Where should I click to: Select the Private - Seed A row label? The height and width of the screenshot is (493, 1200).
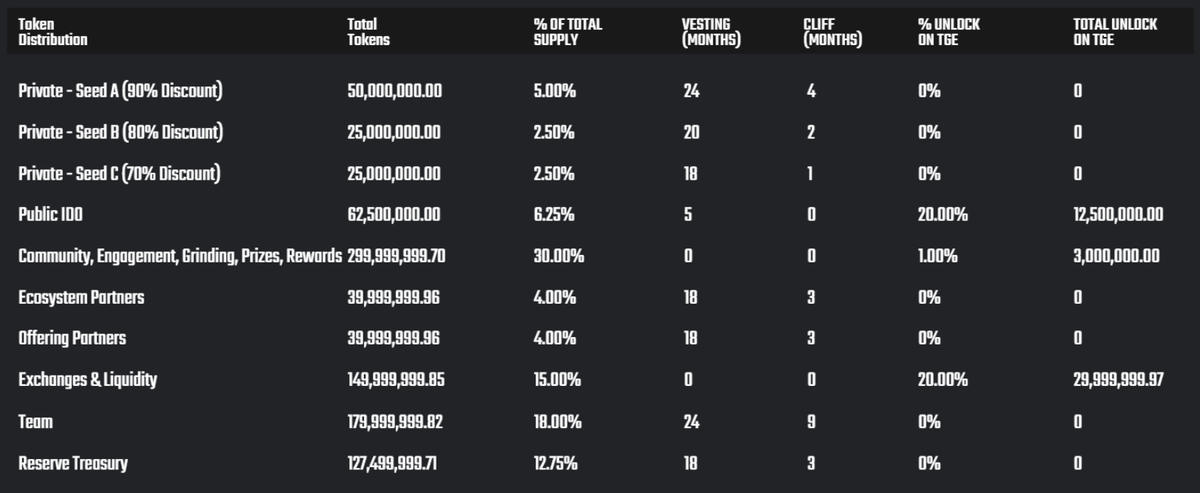(x=120, y=92)
